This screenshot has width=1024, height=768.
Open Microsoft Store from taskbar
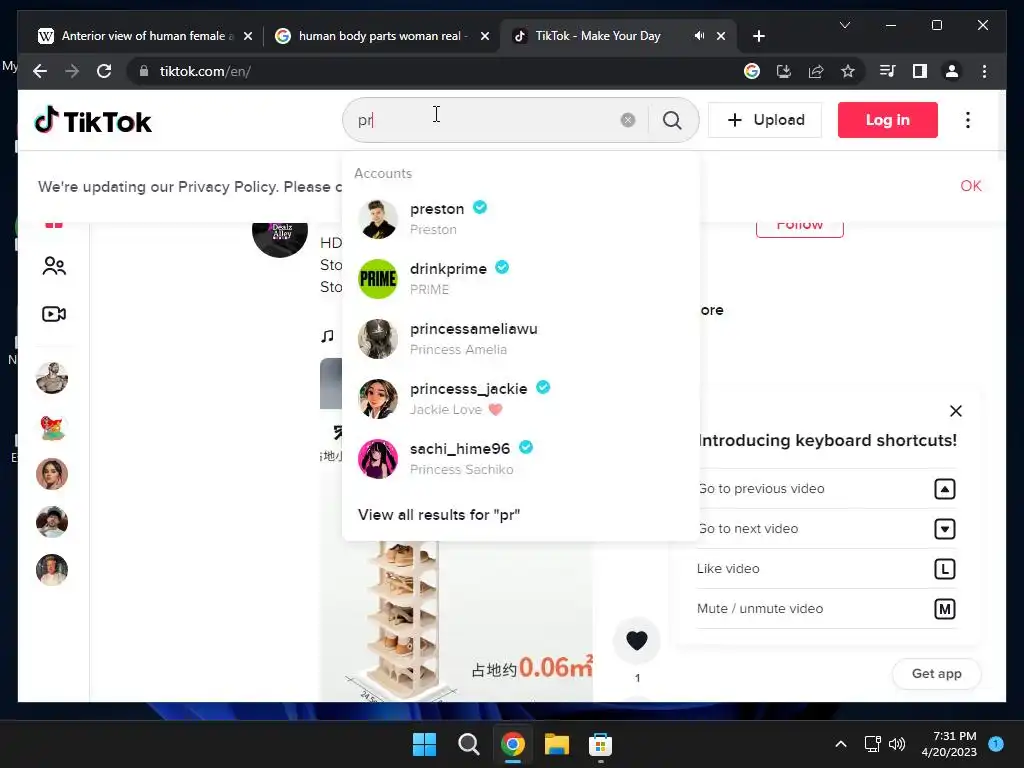(x=600, y=744)
